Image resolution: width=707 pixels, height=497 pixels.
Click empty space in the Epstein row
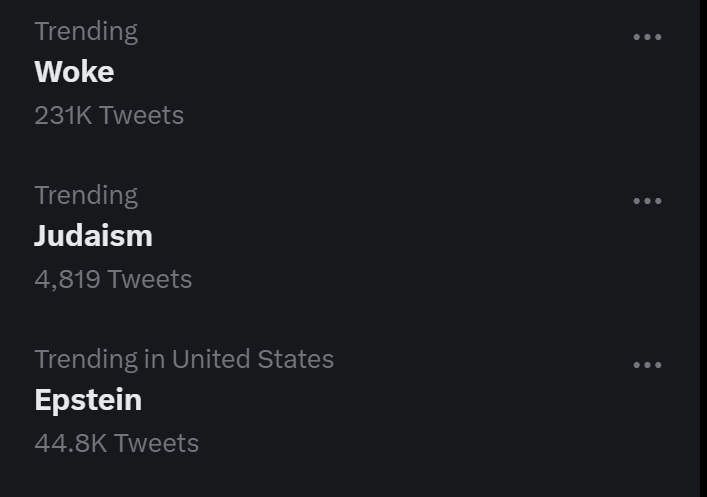click(x=400, y=405)
